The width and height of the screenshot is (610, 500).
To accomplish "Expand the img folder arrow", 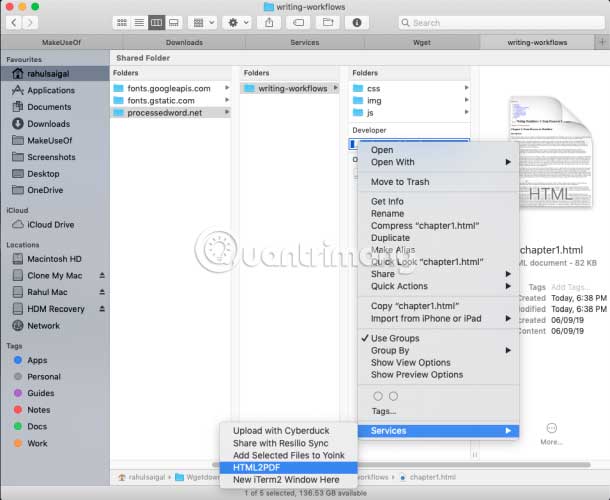I will pos(466,100).
